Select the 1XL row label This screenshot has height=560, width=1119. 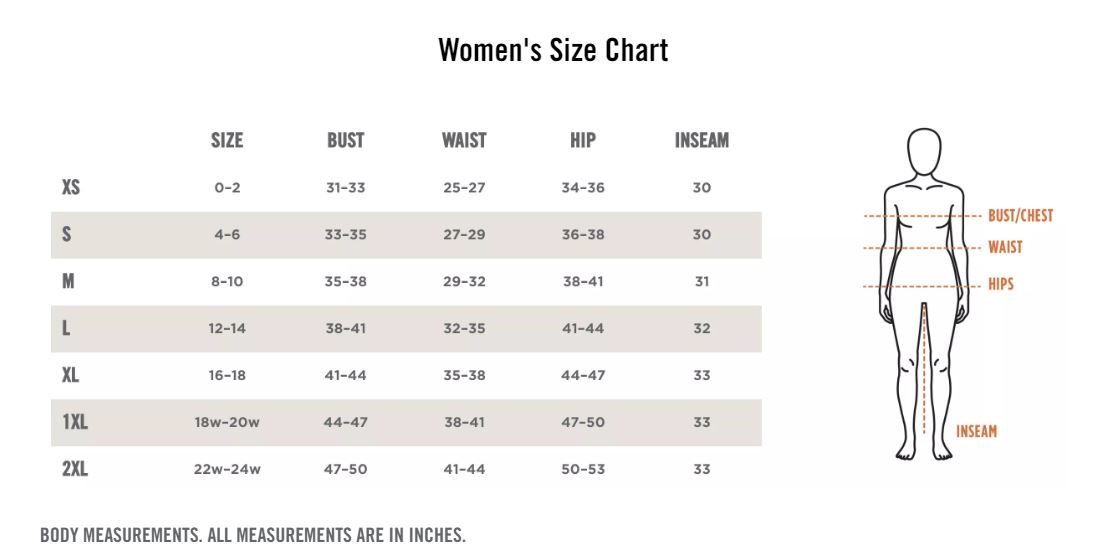(75, 422)
